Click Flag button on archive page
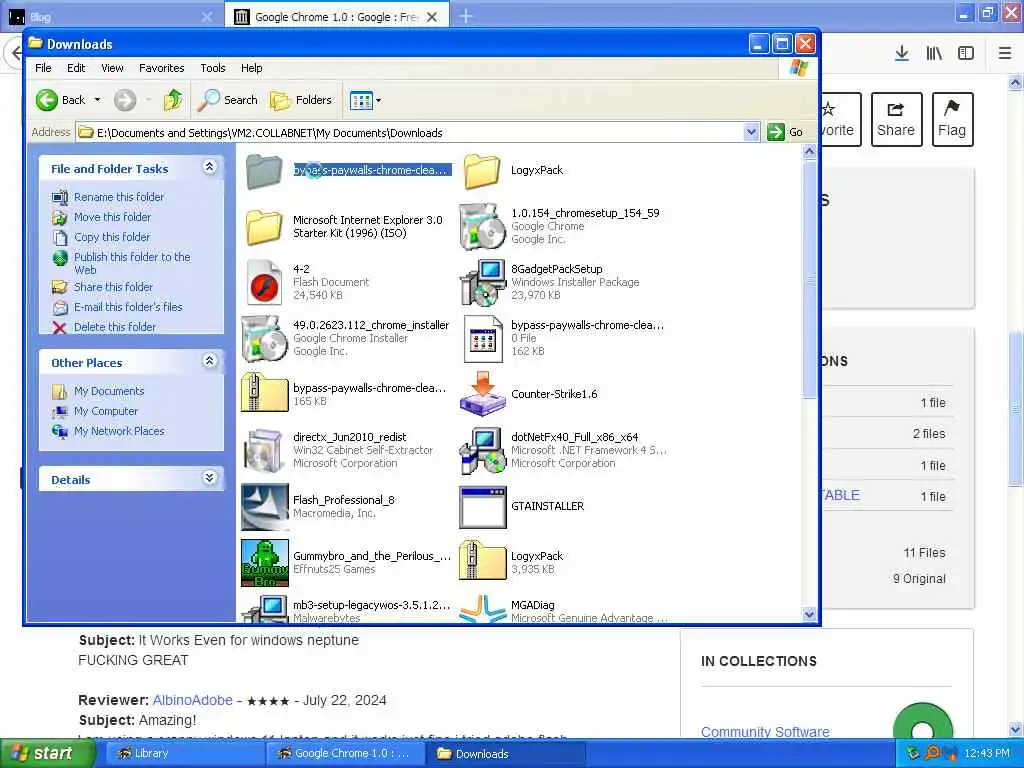Screen dimensions: 1024x768 click(952, 120)
